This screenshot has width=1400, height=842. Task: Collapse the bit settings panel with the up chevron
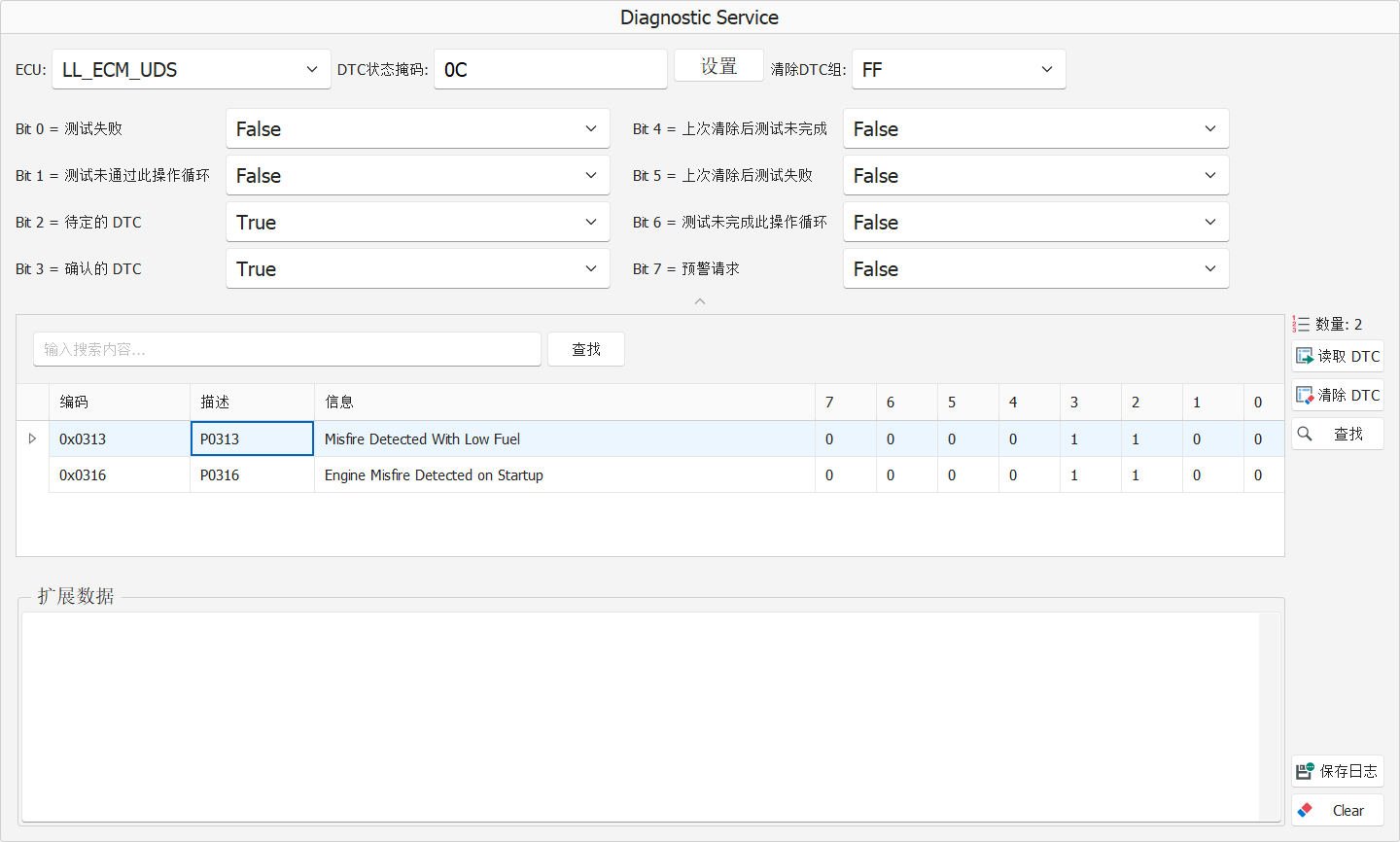[x=700, y=301]
